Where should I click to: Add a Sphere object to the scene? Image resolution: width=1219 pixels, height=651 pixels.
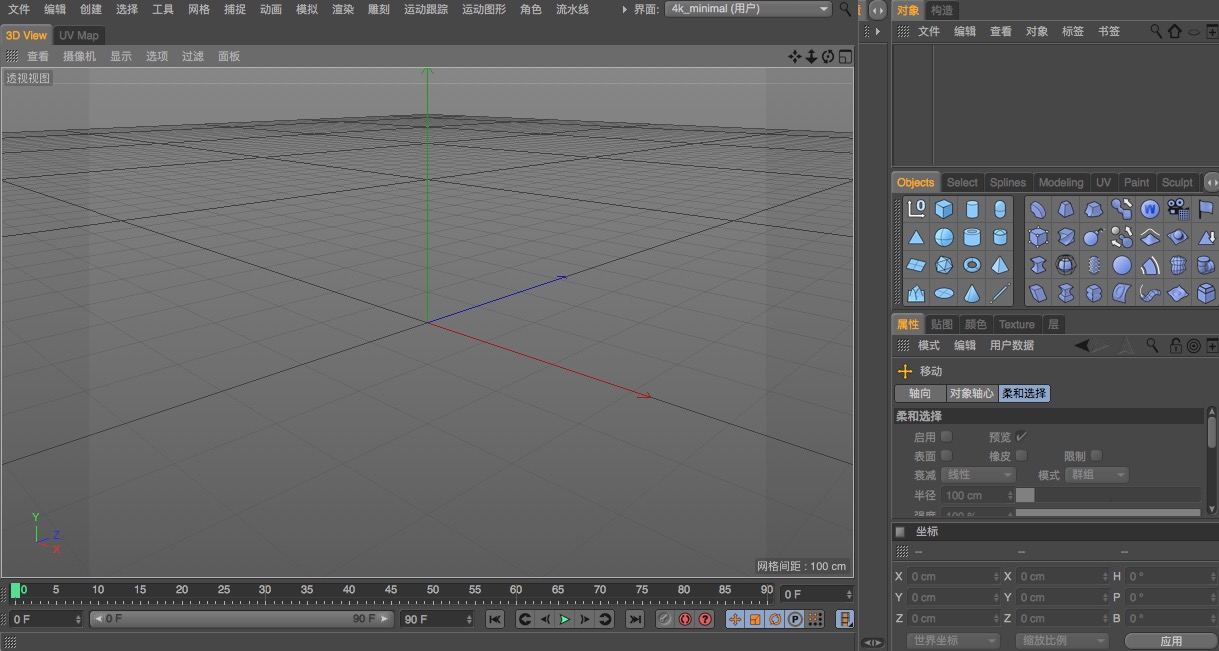(x=944, y=236)
